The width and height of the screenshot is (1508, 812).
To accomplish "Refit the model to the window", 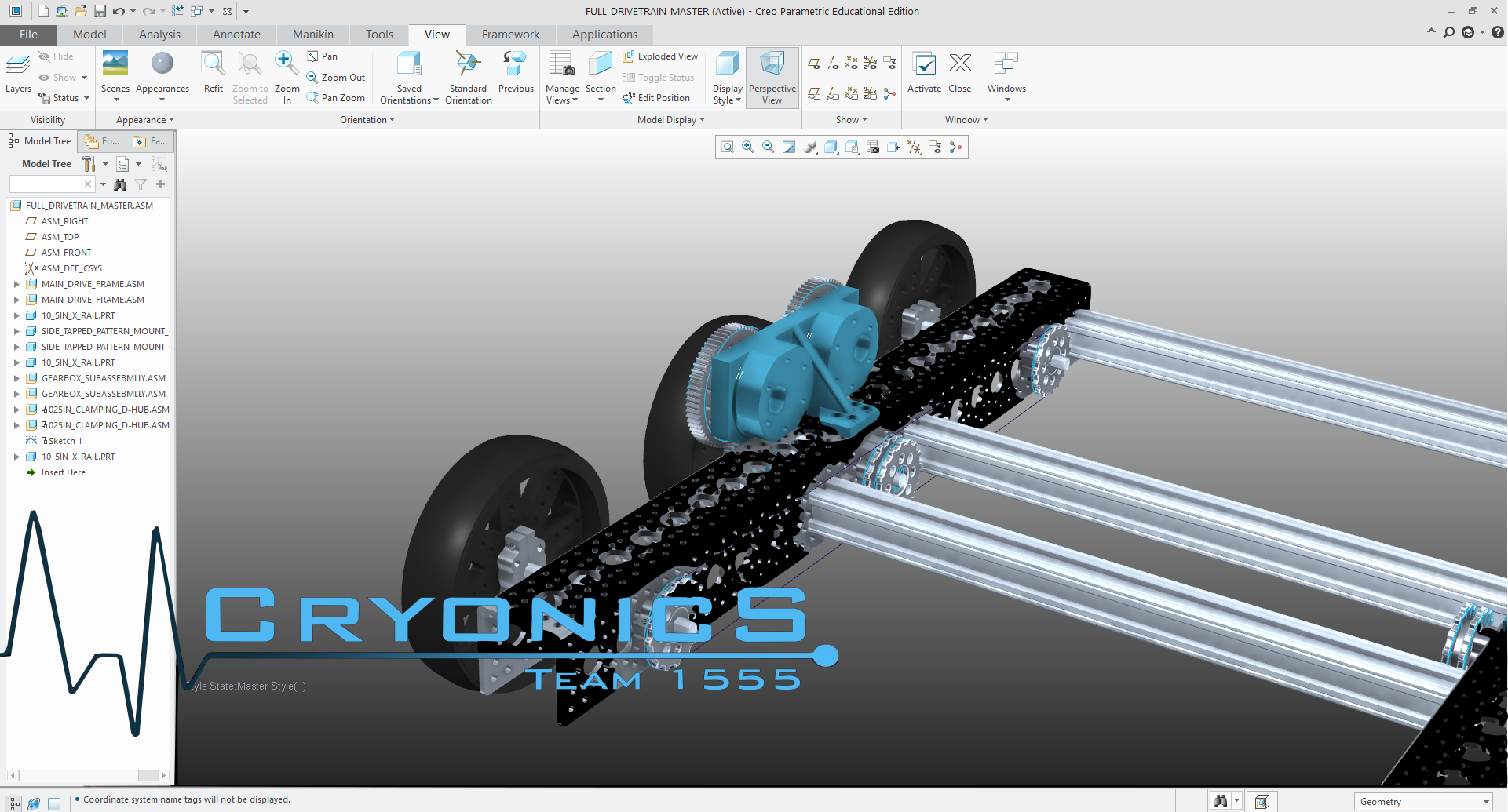I will tap(214, 73).
